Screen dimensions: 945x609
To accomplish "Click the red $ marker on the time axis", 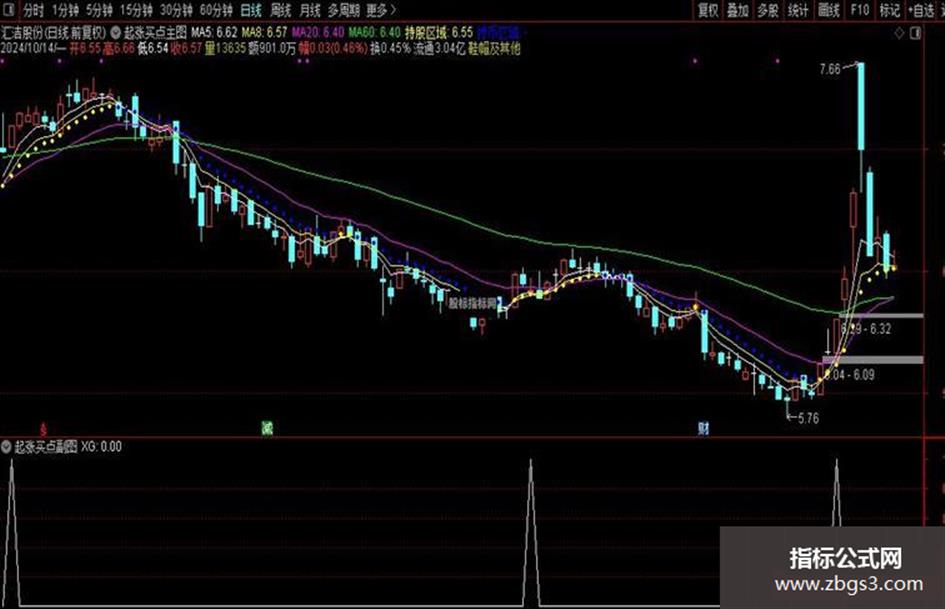I will point(43,429).
